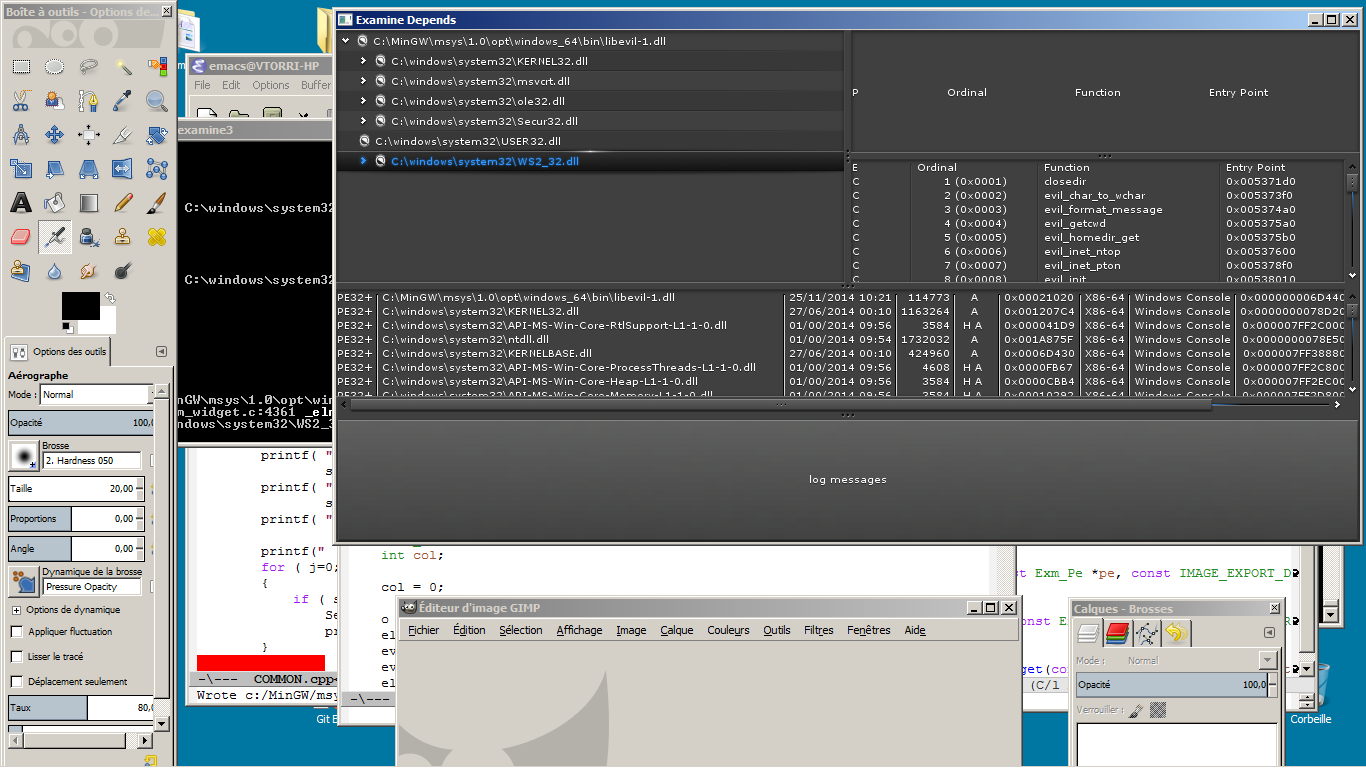The image size is (1366, 768).
Task: Activate the Zoom magnifier tool
Action: 157,100
